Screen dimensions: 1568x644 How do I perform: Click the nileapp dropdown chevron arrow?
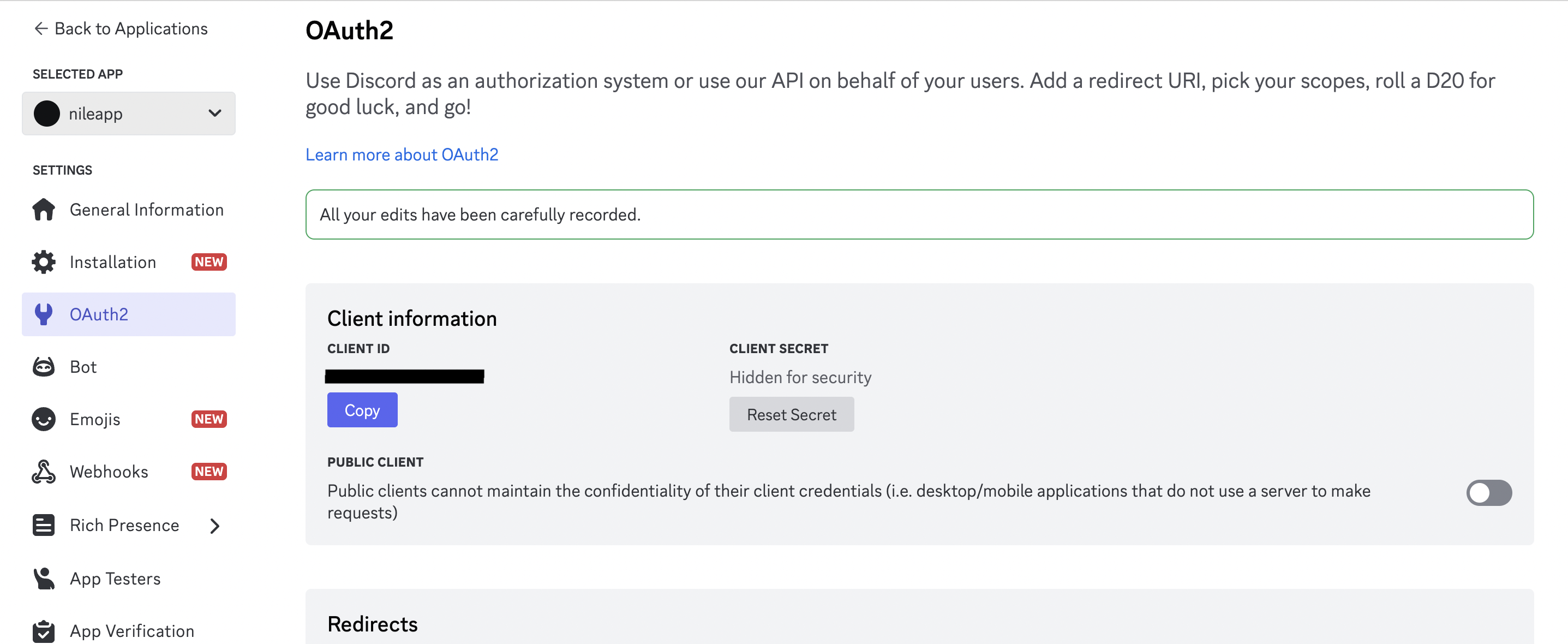[x=214, y=113]
